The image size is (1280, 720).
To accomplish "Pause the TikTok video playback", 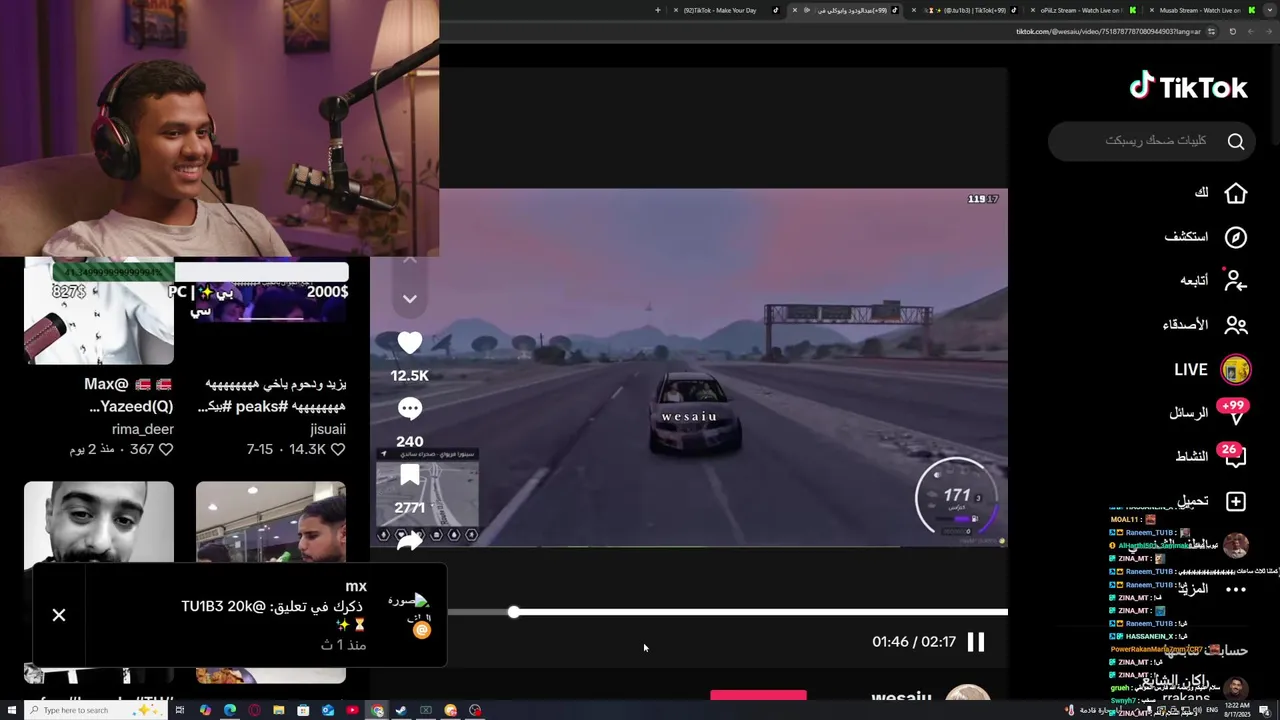I will 976,642.
